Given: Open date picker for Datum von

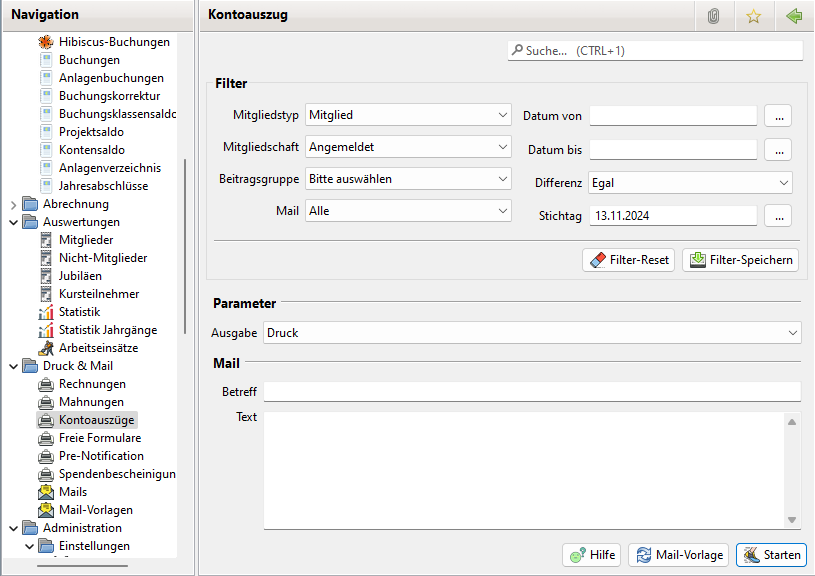Looking at the screenshot, I should 778,116.
